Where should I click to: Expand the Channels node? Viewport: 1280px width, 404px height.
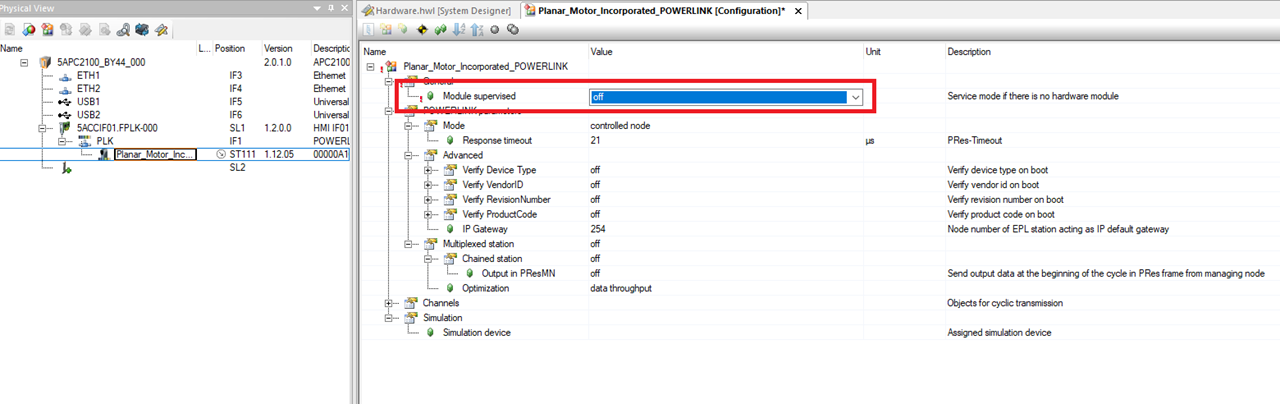[389, 303]
